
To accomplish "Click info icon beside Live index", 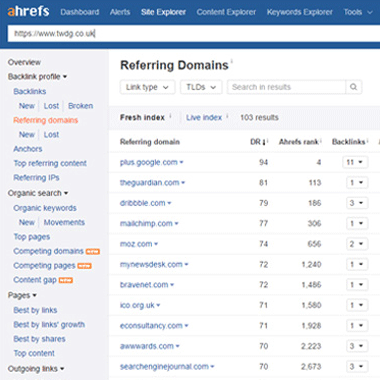I will pos(227,116).
